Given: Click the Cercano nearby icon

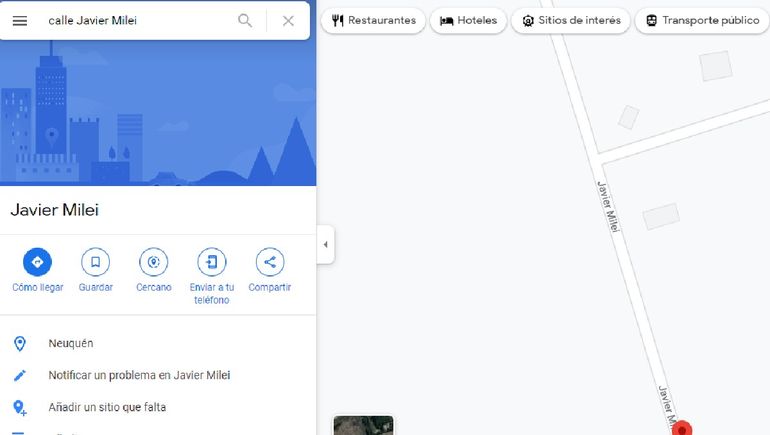Looking at the screenshot, I should tap(153, 262).
